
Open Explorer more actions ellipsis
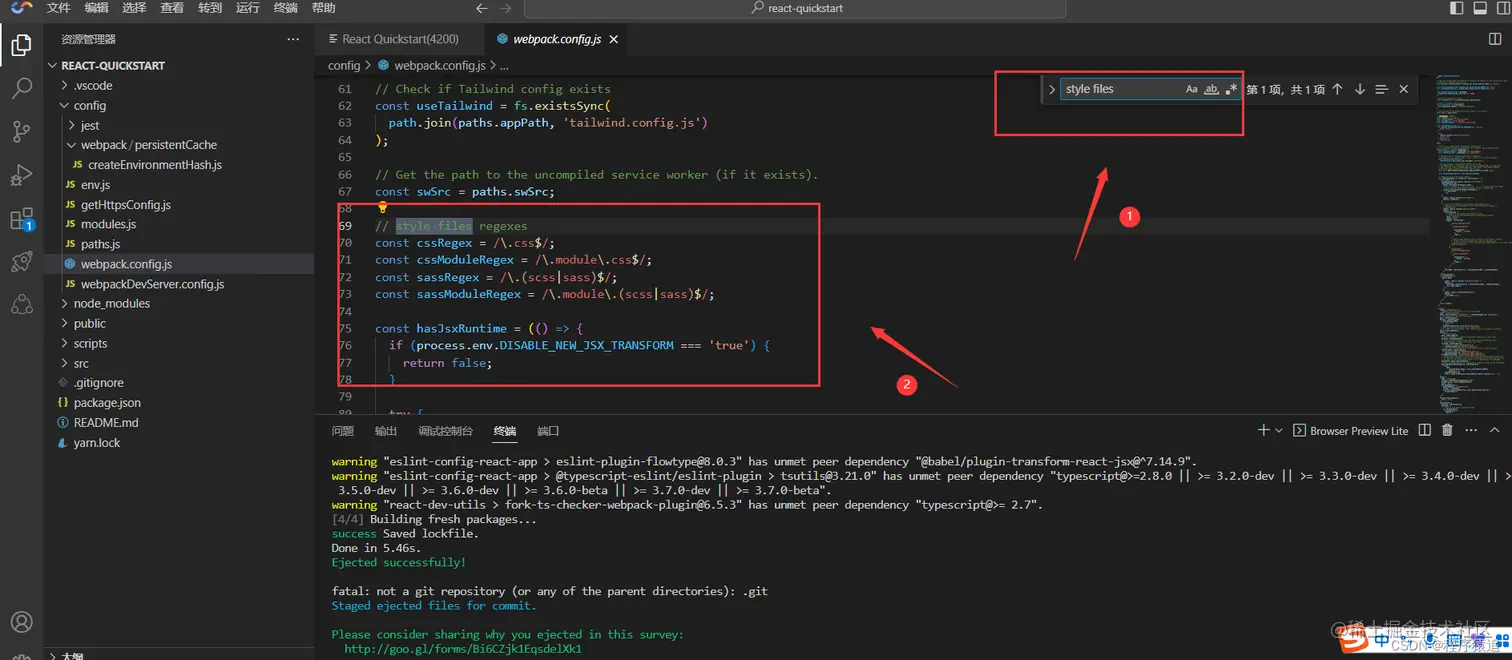coord(293,39)
